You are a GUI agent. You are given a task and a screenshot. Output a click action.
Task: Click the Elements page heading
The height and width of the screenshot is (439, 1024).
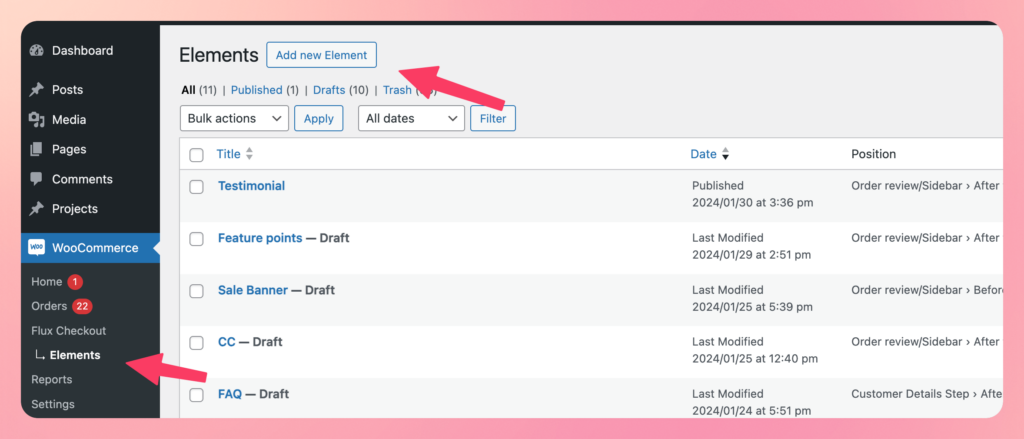[219, 56]
